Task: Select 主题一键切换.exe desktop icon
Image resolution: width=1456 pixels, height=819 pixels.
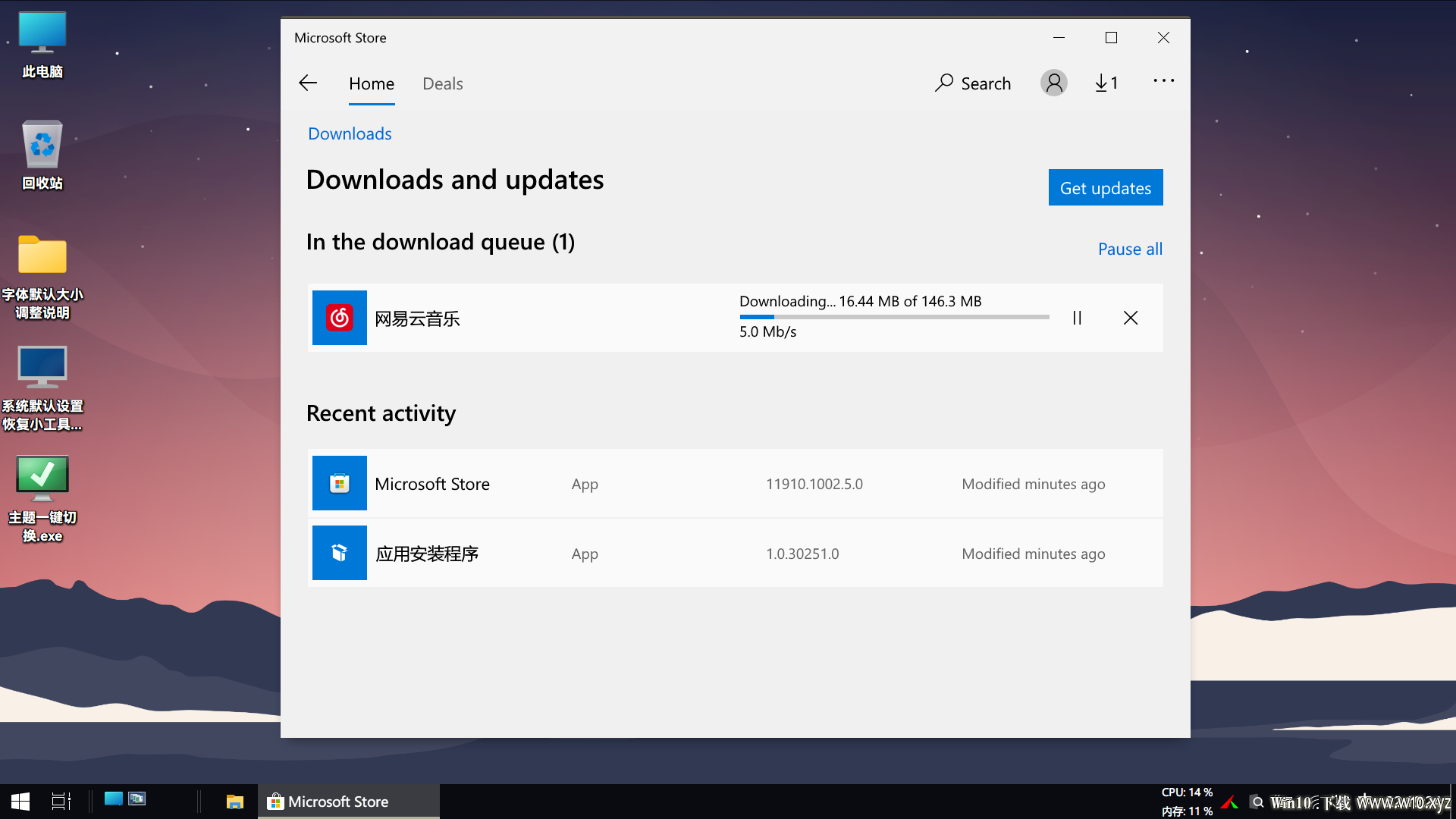Action: (42, 499)
